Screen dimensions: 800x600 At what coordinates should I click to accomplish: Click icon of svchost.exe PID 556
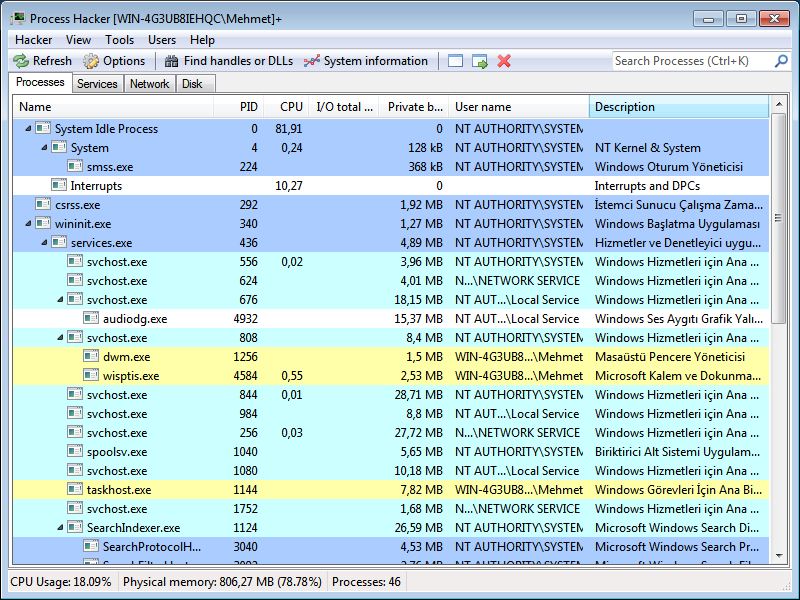tap(75, 261)
